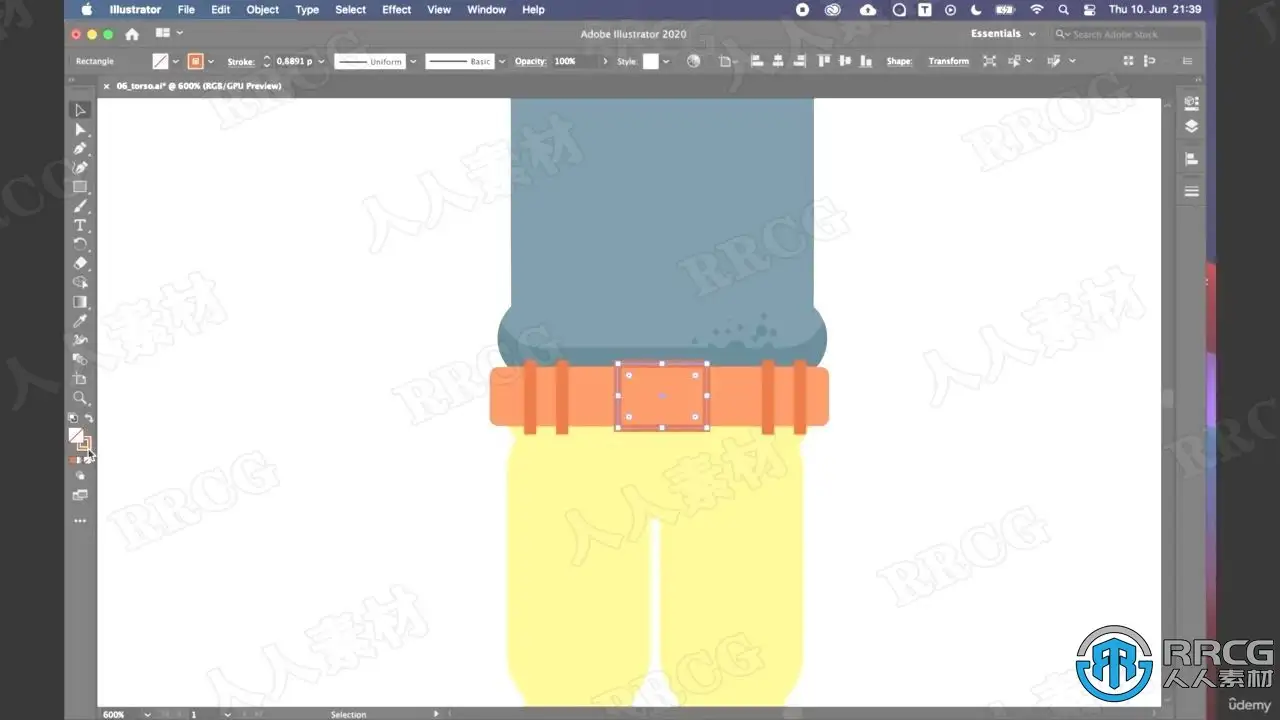
Task: Select the Direct Selection tool
Action: [x=80, y=129]
